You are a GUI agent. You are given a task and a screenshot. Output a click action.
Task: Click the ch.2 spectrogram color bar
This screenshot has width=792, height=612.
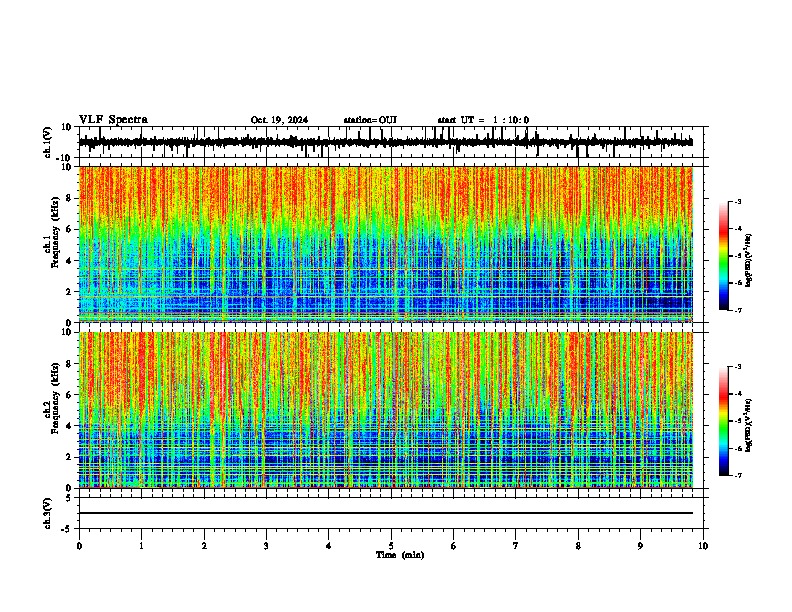[x=724, y=421]
